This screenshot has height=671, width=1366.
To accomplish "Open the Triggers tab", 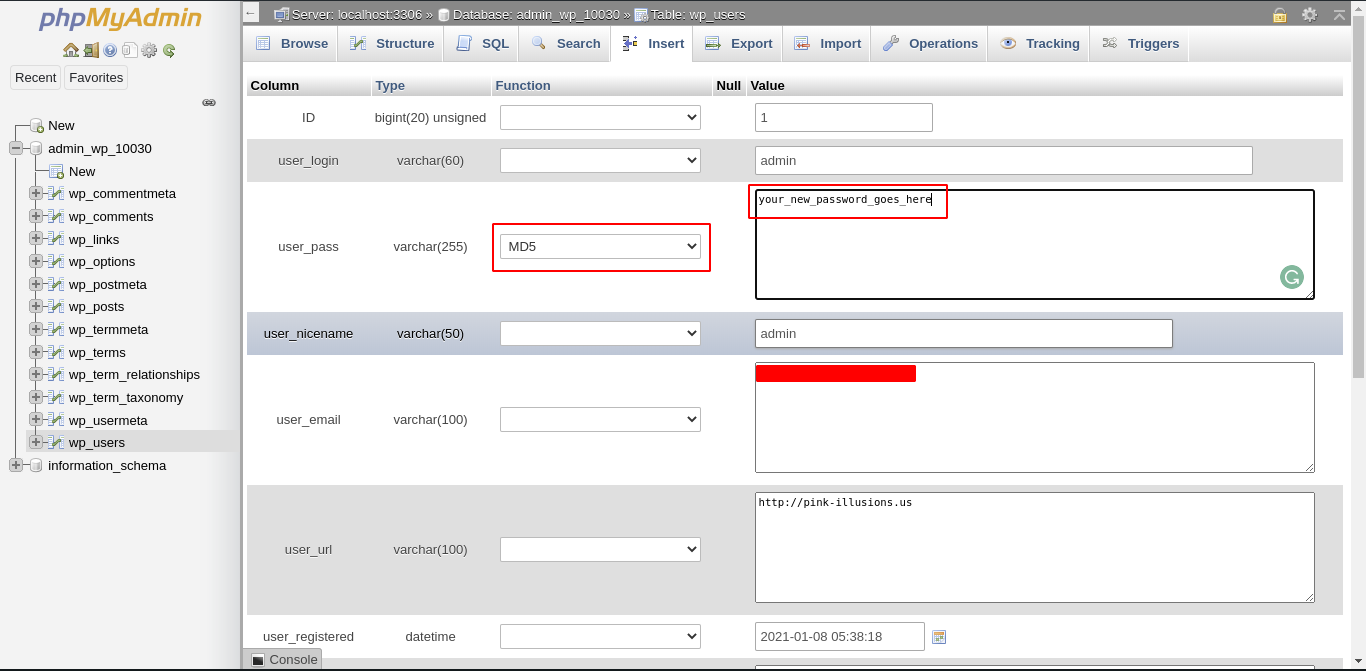I will [x=1140, y=43].
